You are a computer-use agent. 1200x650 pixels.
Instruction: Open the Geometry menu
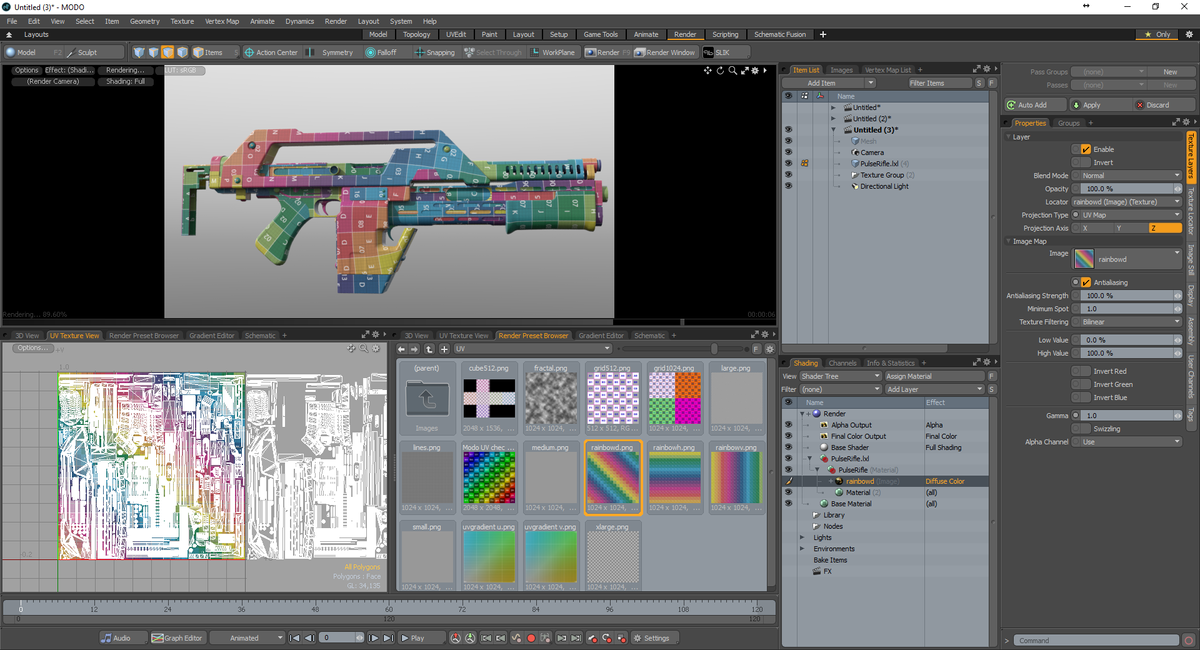coord(145,20)
